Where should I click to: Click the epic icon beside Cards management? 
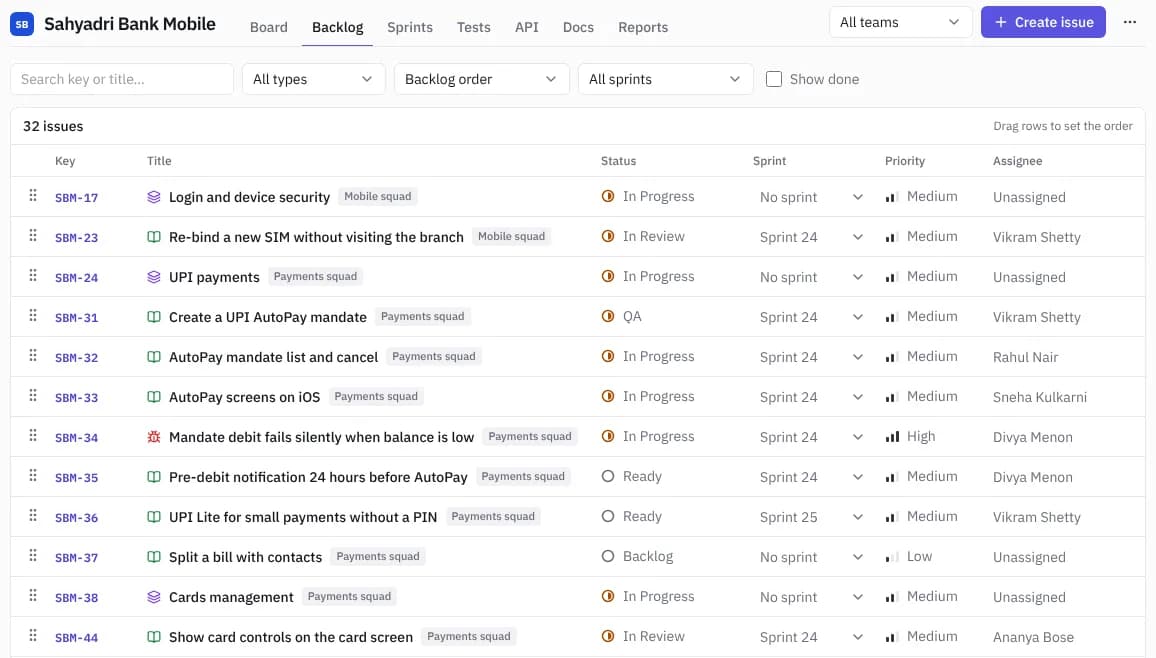point(153,597)
